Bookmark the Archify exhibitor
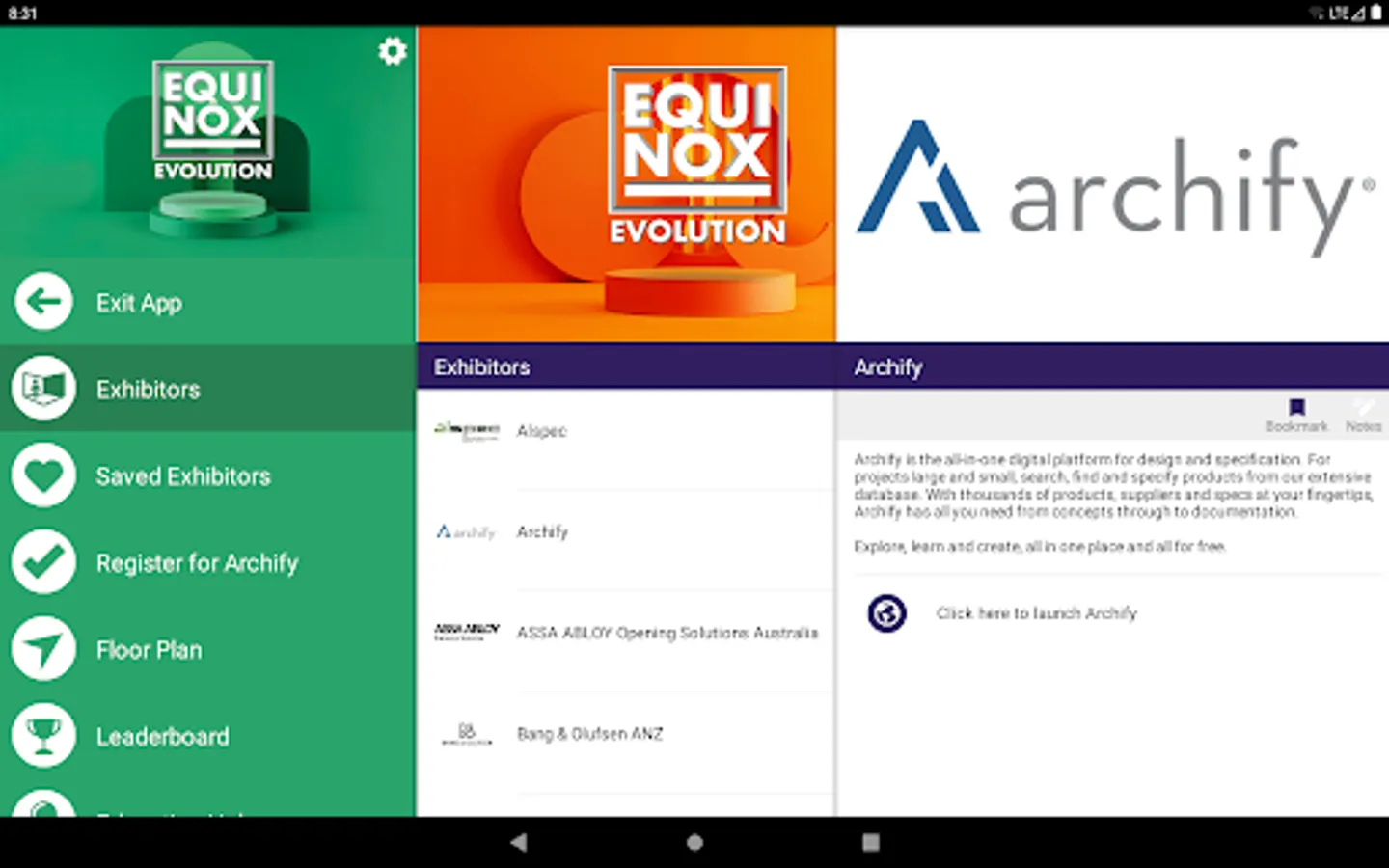The height and width of the screenshot is (868, 1389). tap(1296, 415)
